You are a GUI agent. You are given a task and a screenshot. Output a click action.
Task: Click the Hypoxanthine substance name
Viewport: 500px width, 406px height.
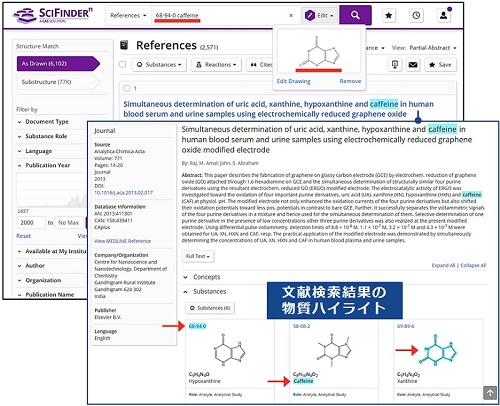point(205,381)
